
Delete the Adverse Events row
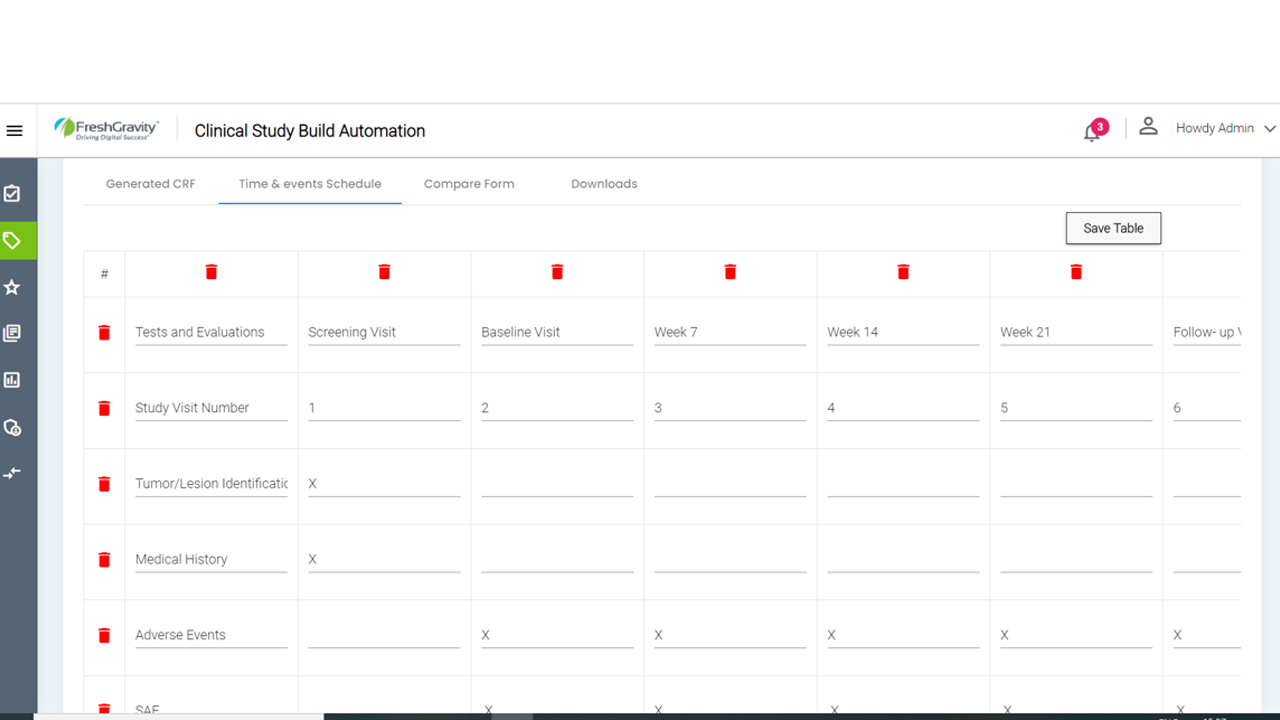104,635
